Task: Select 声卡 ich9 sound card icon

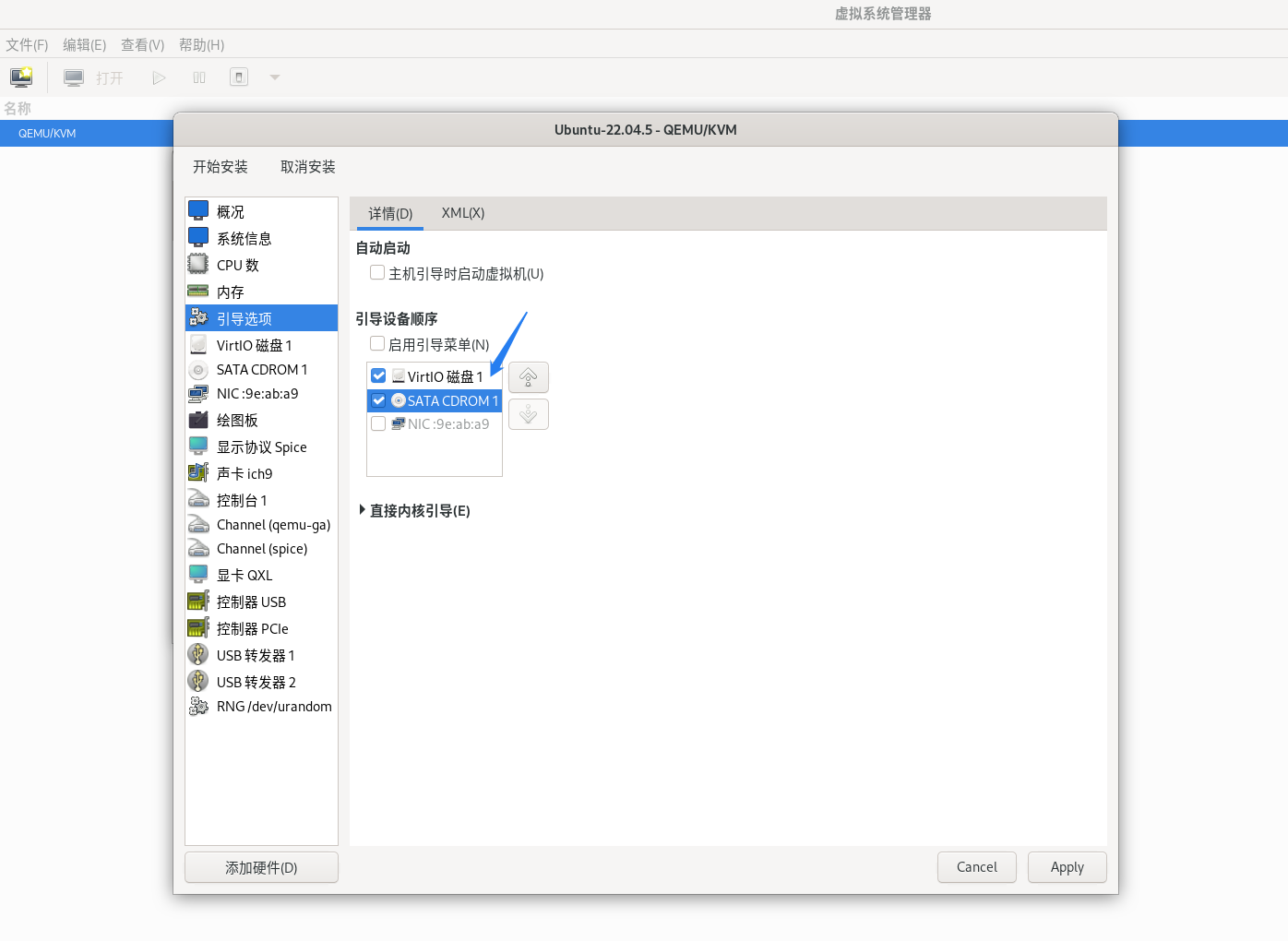Action: [198, 473]
